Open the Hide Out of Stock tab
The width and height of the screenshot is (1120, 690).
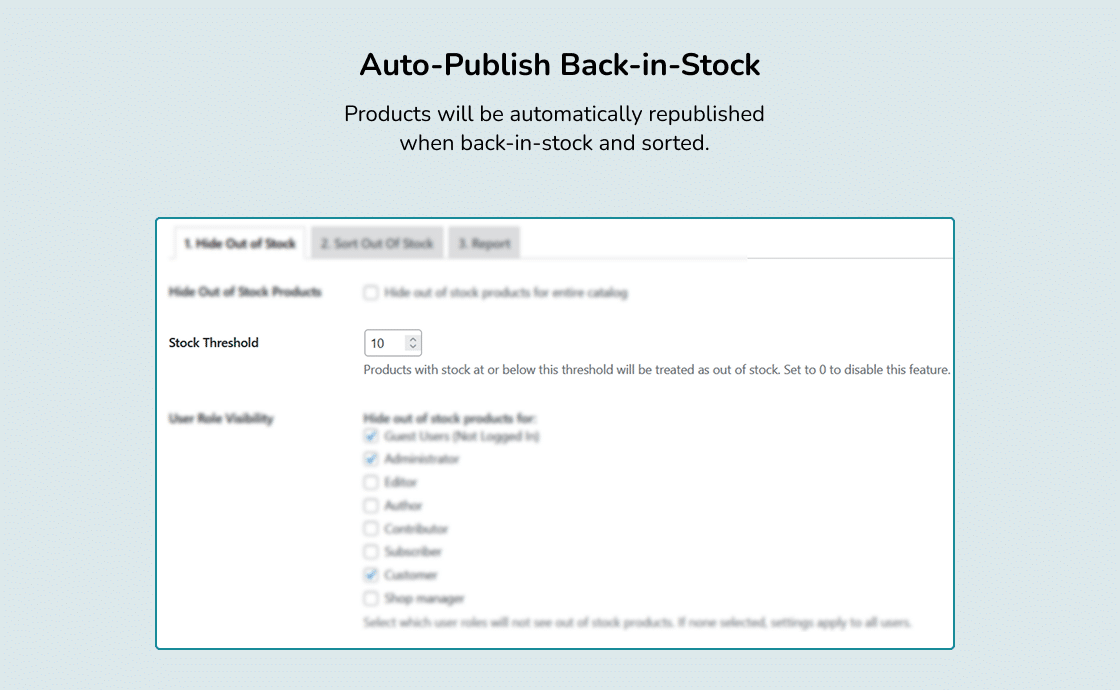(239, 244)
